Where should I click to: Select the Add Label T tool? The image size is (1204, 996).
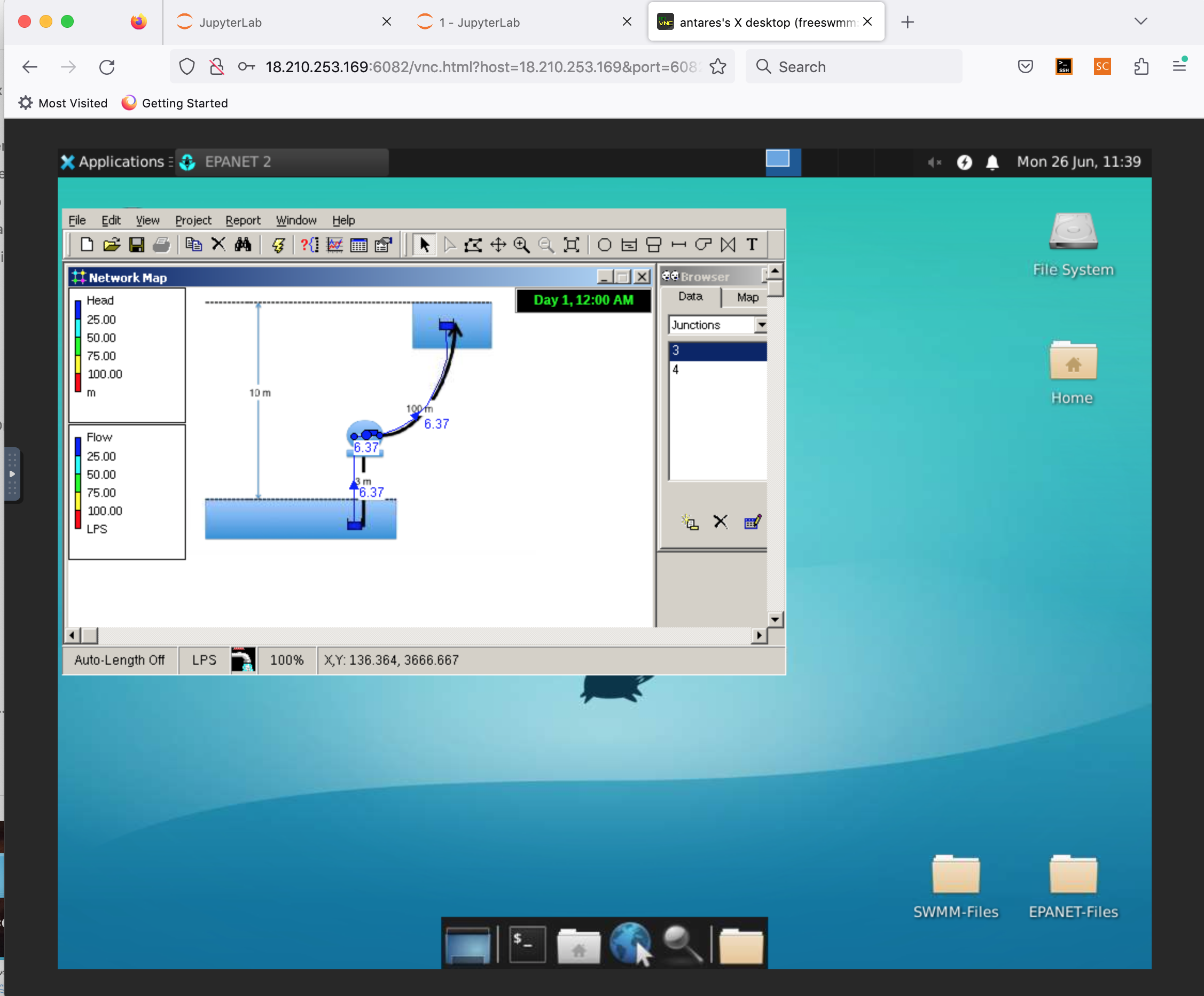[752, 245]
